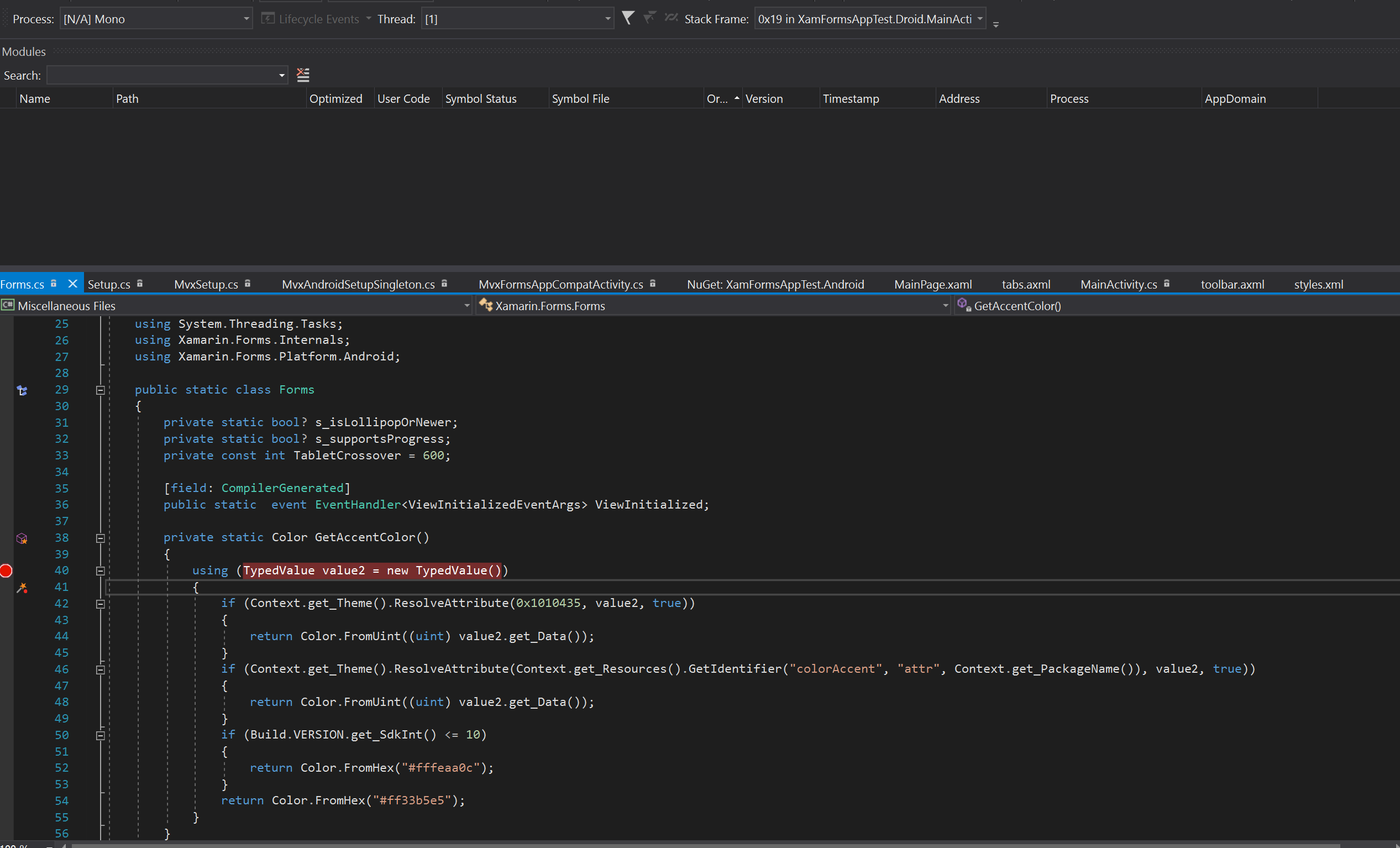The width and height of the screenshot is (1400, 848).
Task: Switch to the MainActivity.cs tab
Action: tap(1119, 284)
